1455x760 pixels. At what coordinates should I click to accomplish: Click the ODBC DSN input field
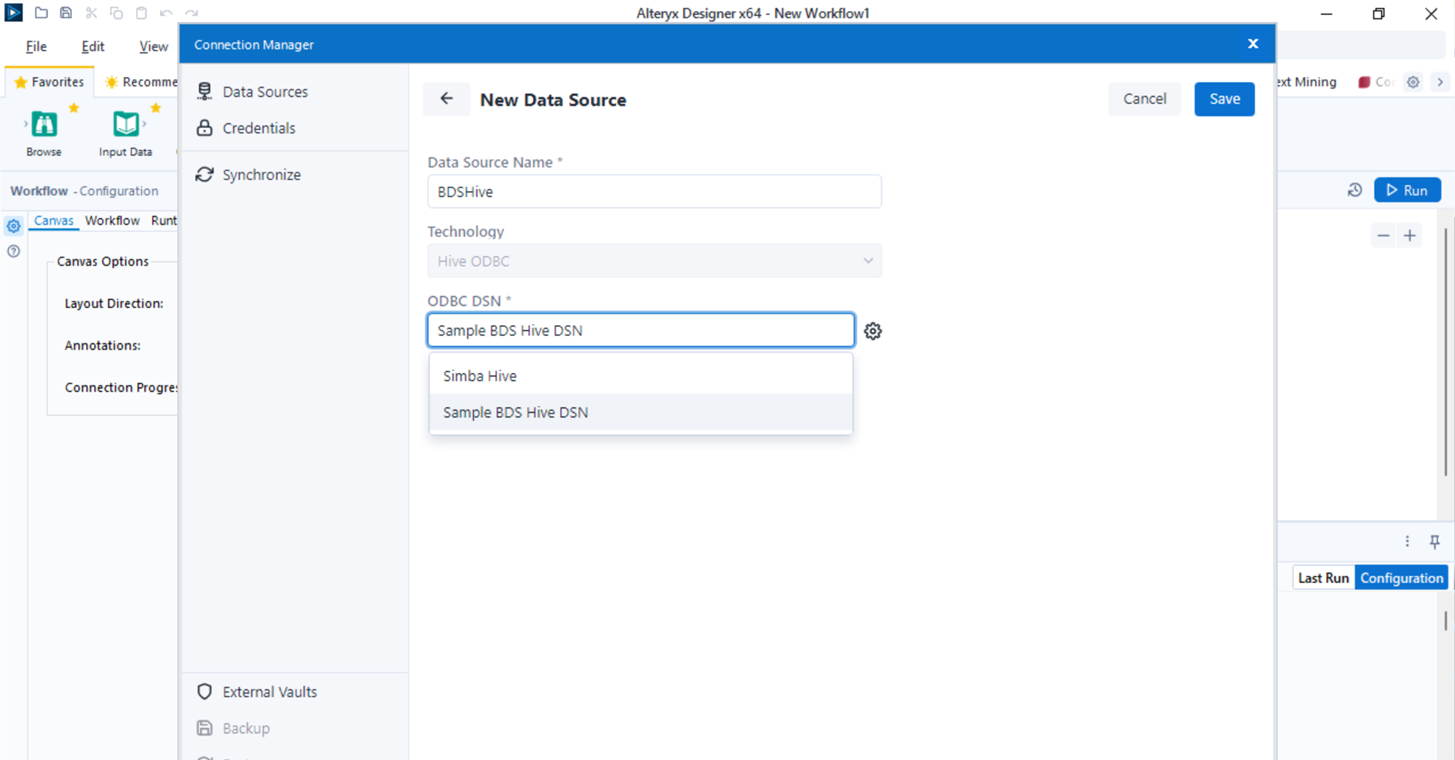[641, 330]
